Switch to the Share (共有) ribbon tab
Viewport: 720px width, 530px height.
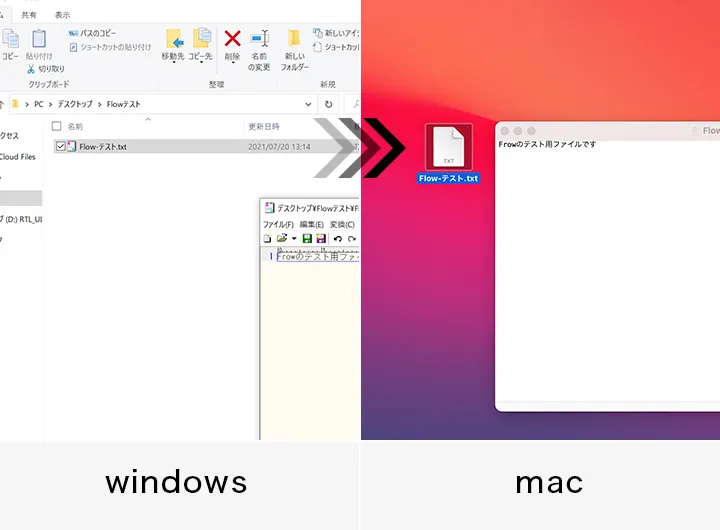[29, 15]
